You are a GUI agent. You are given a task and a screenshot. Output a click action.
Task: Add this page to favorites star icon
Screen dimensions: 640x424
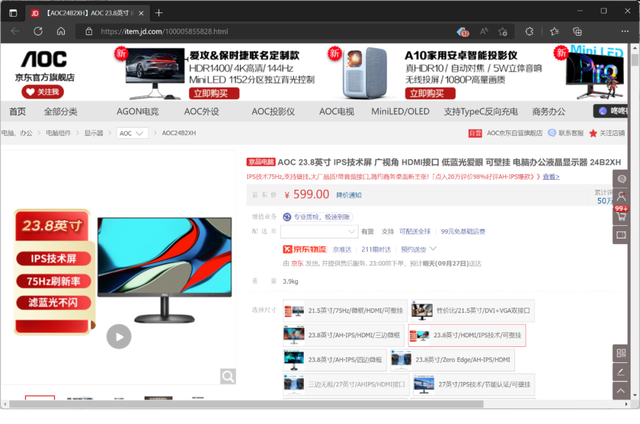click(x=503, y=31)
